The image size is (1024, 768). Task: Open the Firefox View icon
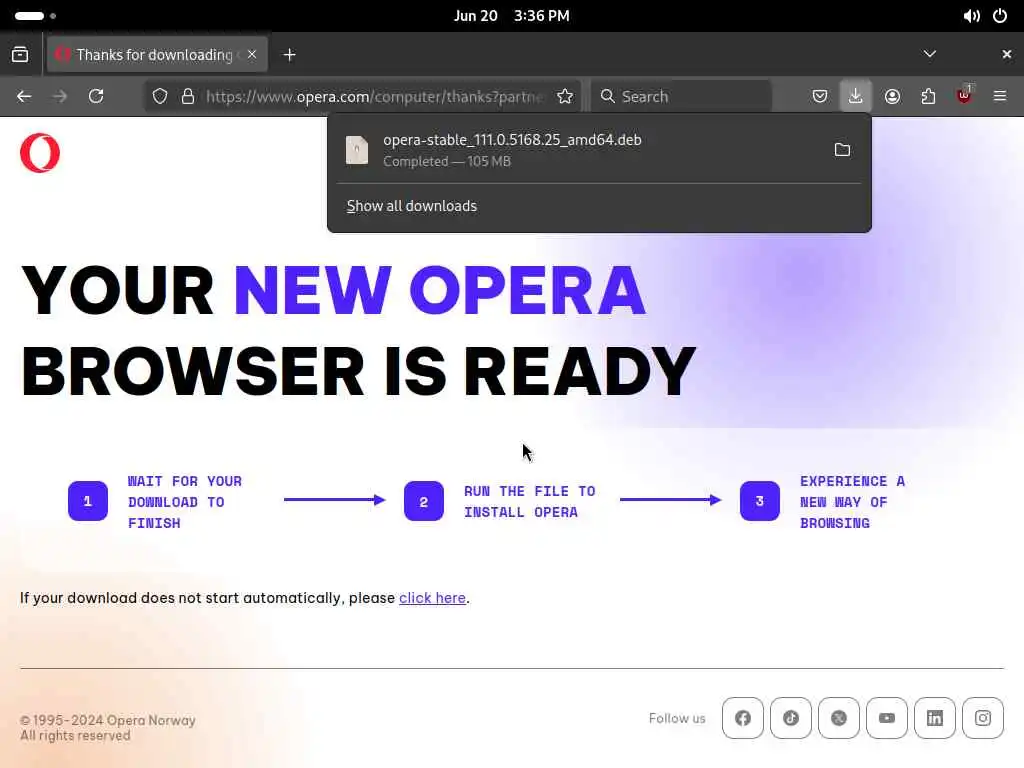click(20, 55)
